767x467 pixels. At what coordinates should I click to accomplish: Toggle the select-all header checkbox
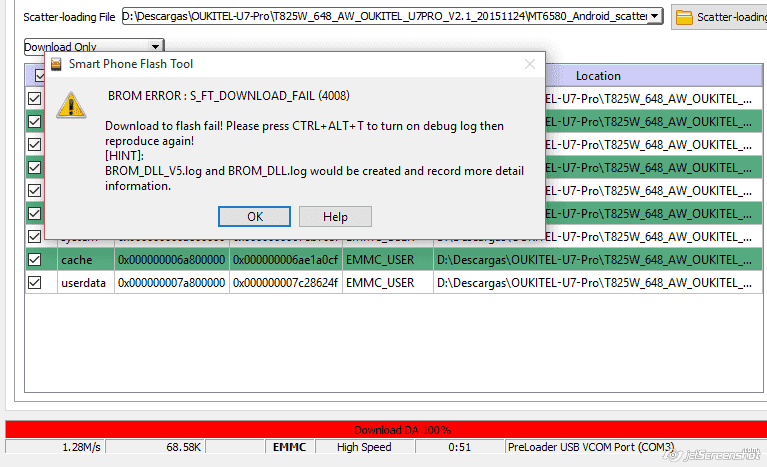[40, 75]
